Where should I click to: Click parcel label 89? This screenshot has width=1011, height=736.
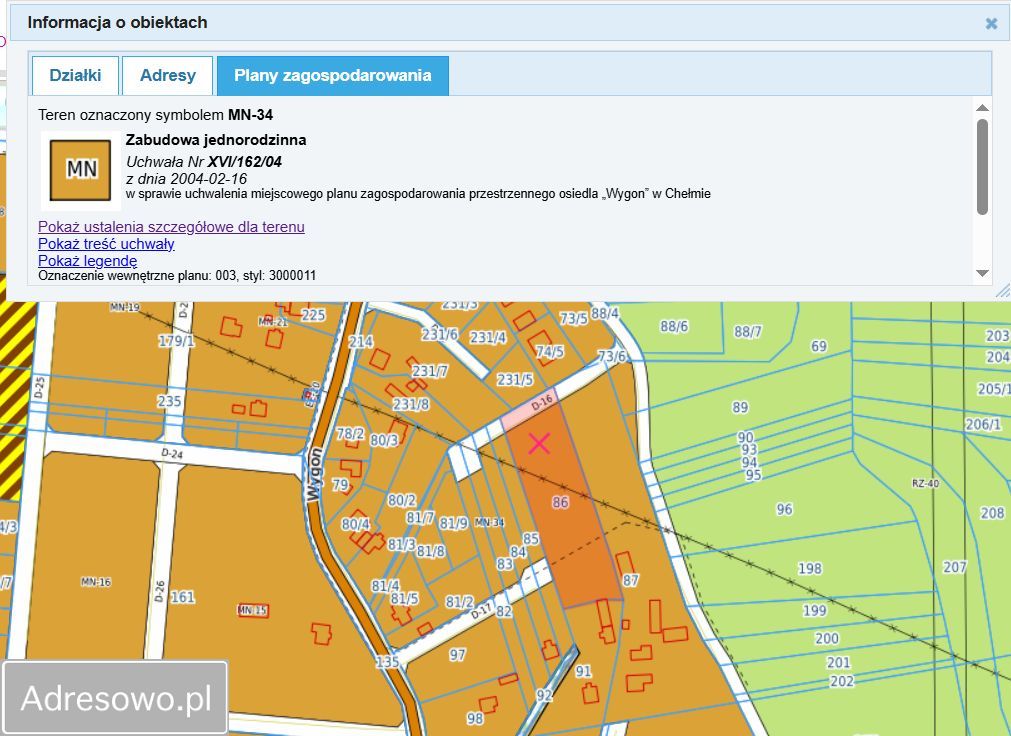tap(740, 408)
